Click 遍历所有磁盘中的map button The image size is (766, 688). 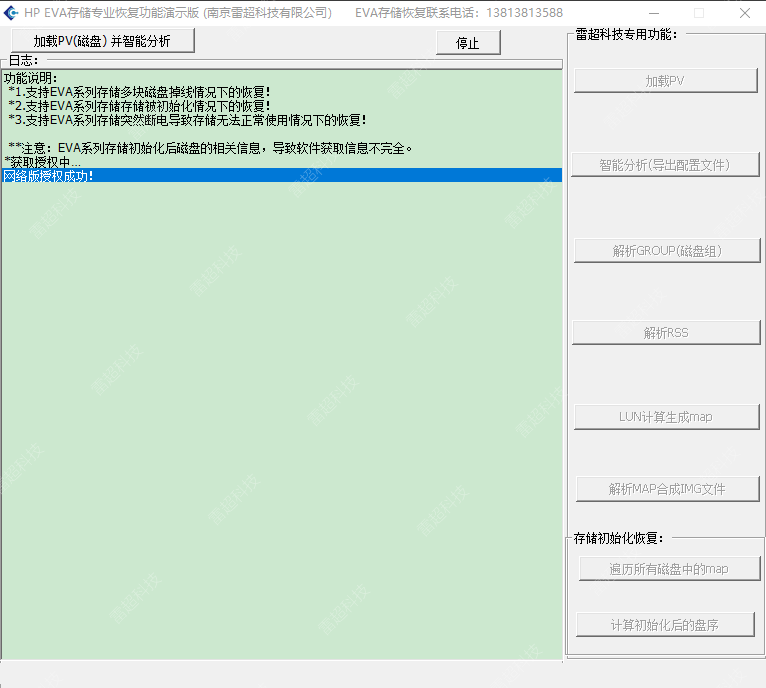pyautogui.click(x=669, y=569)
